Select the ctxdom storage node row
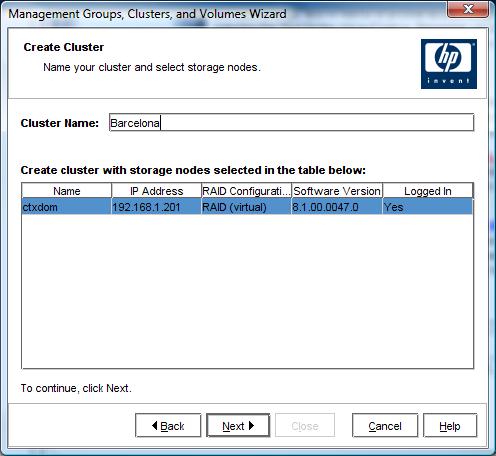This screenshot has width=496, height=456. pyautogui.click(x=247, y=207)
